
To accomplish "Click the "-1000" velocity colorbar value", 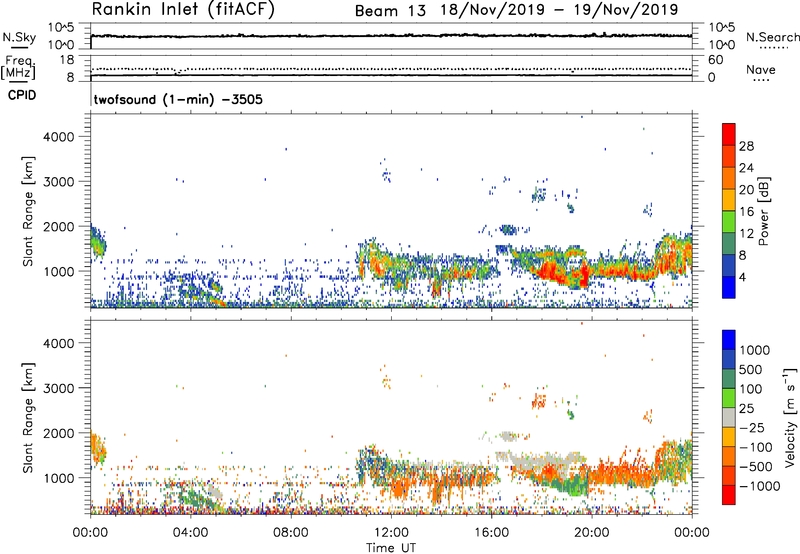I will 760,486.
